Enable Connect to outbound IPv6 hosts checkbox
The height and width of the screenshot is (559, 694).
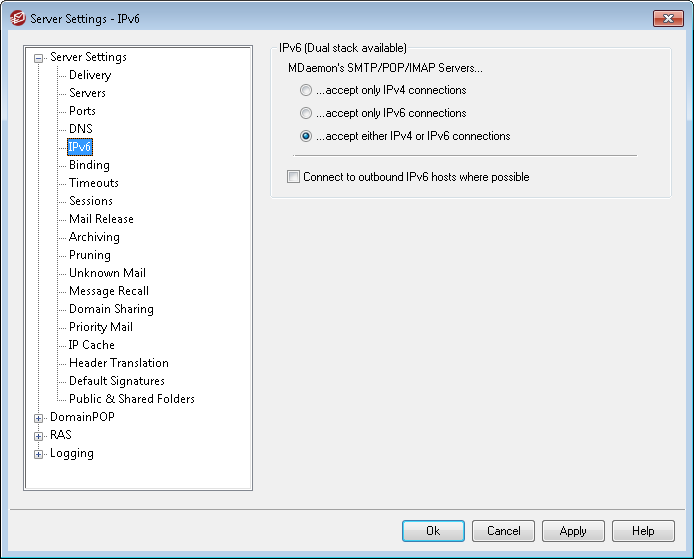point(293,177)
